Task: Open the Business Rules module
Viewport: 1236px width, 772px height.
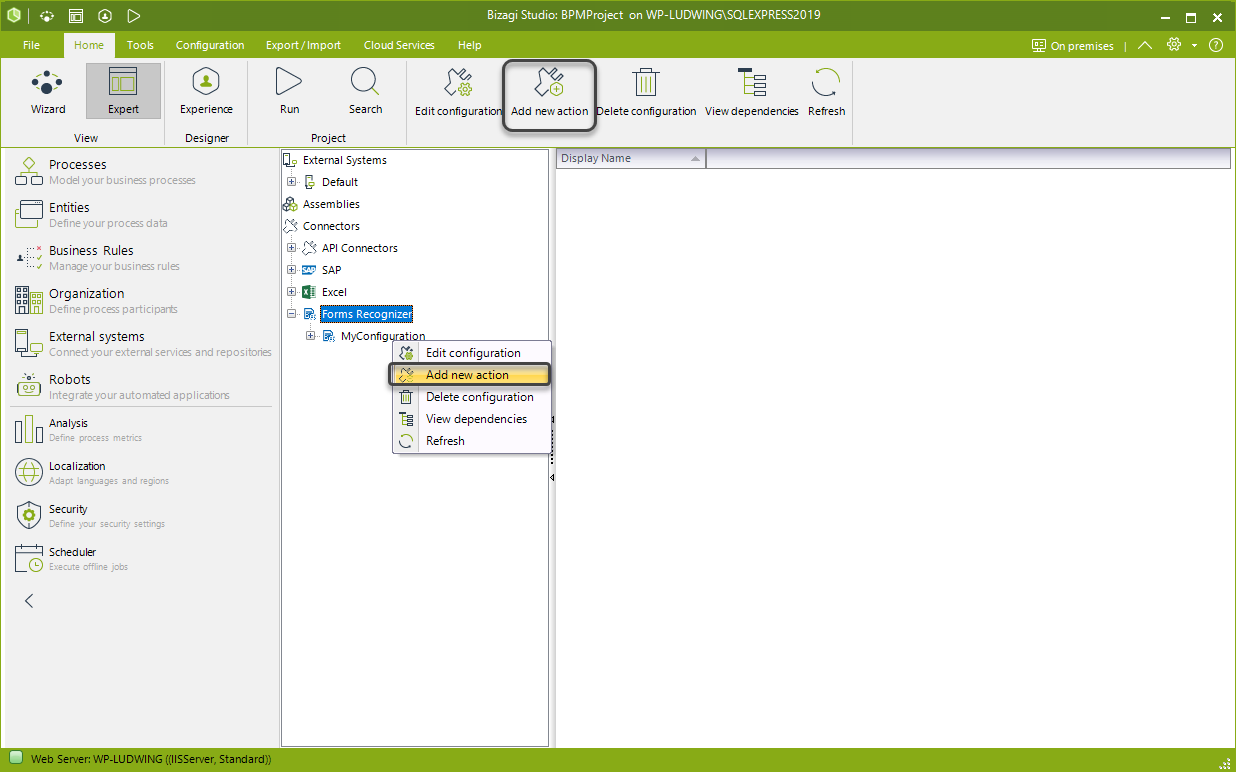Action: point(144,257)
